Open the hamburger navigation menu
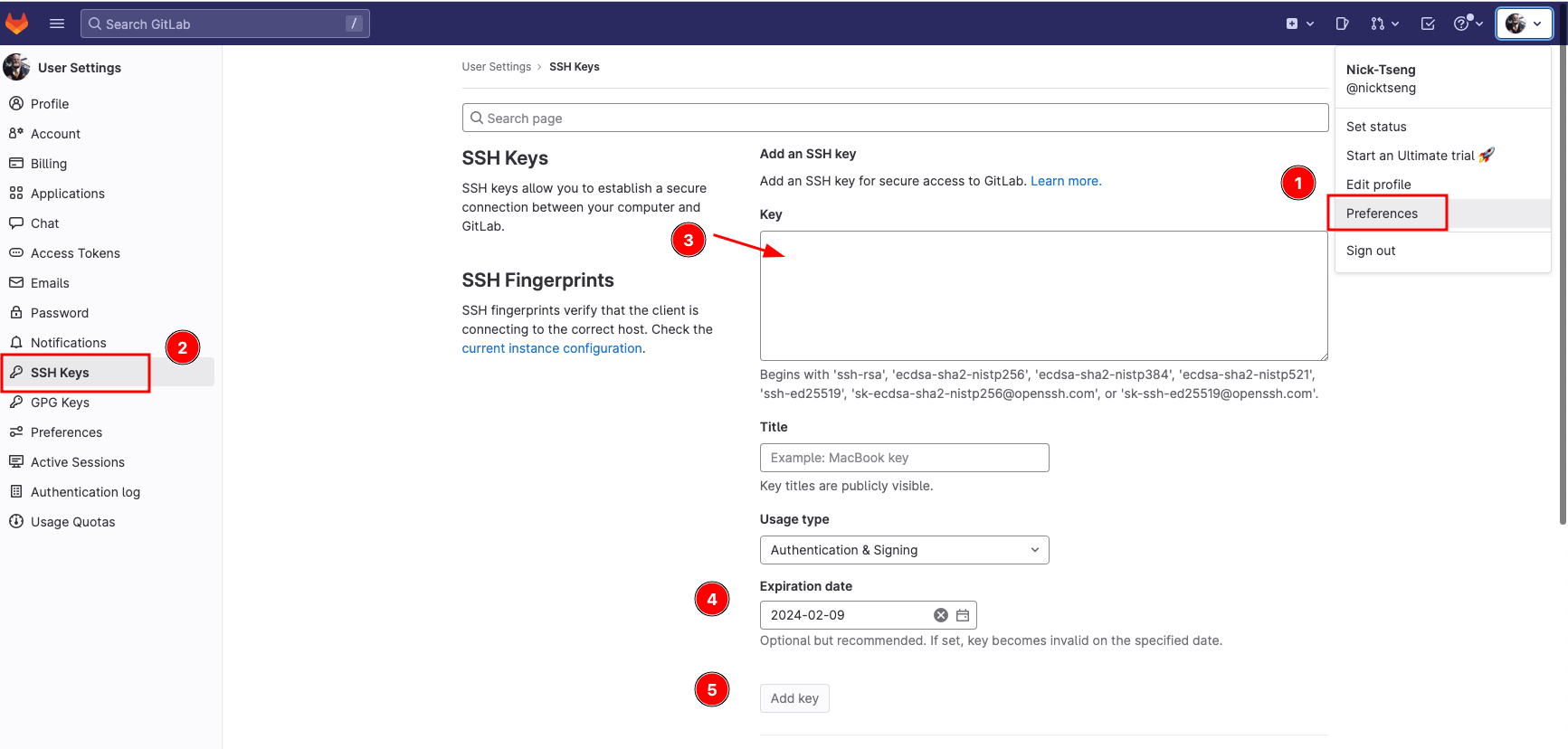This screenshot has height=749, width=1568. (57, 24)
